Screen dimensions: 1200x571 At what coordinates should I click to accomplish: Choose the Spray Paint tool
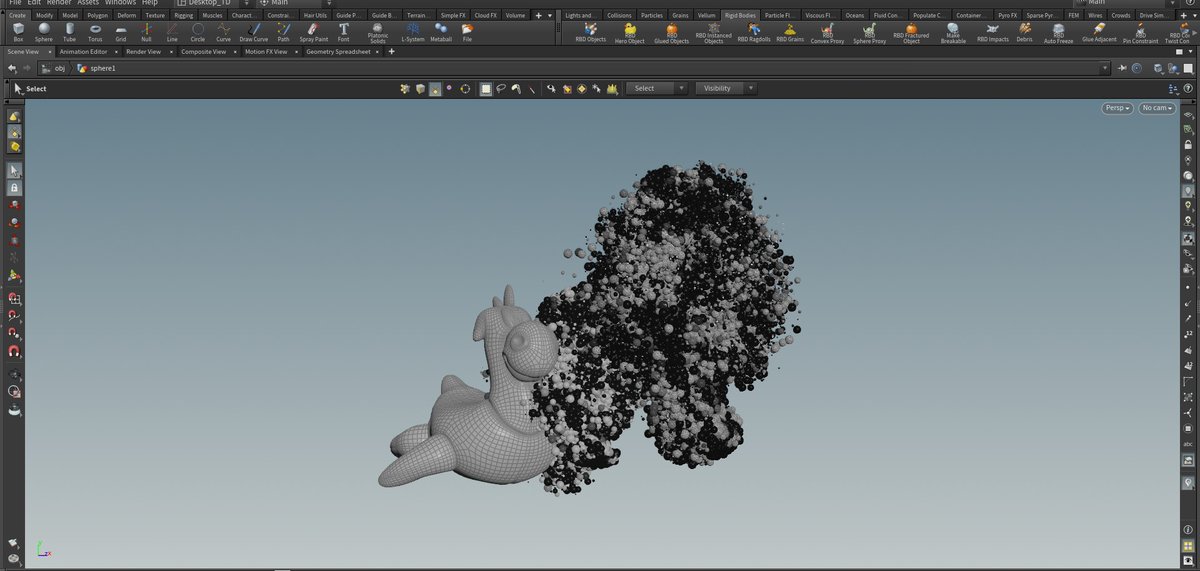(x=314, y=32)
